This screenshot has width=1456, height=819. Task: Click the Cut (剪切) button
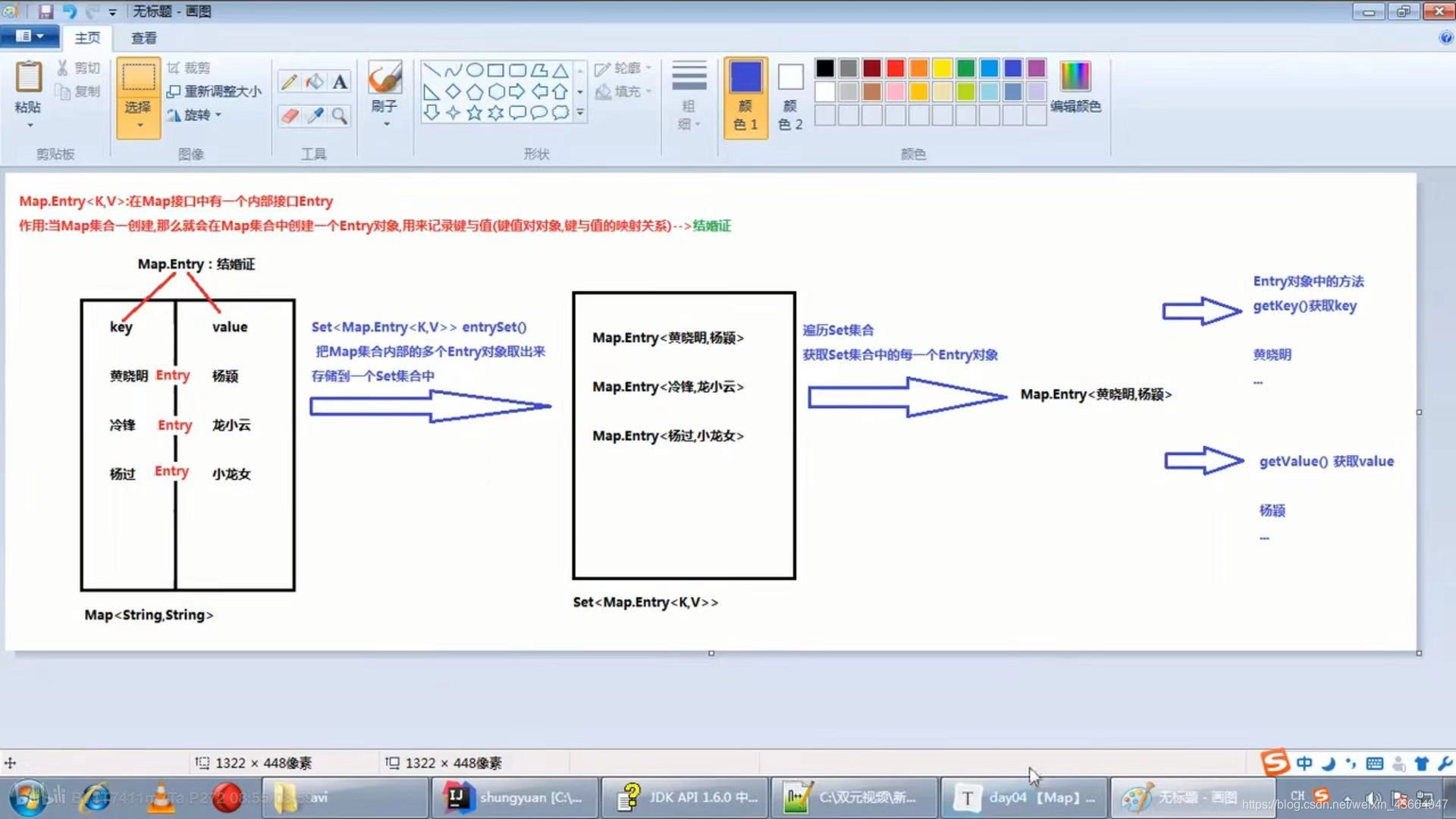tap(78, 67)
